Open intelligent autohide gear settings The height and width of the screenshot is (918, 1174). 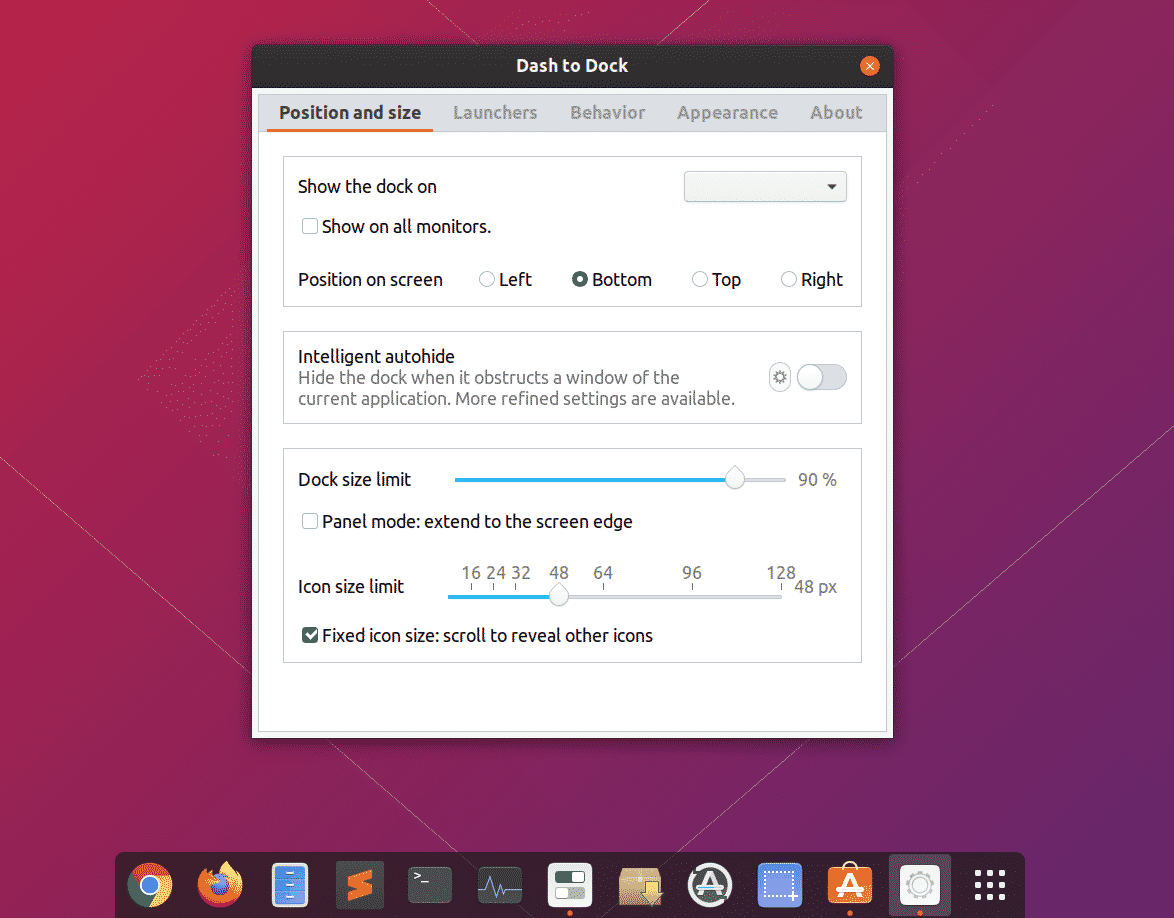tap(779, 377)
